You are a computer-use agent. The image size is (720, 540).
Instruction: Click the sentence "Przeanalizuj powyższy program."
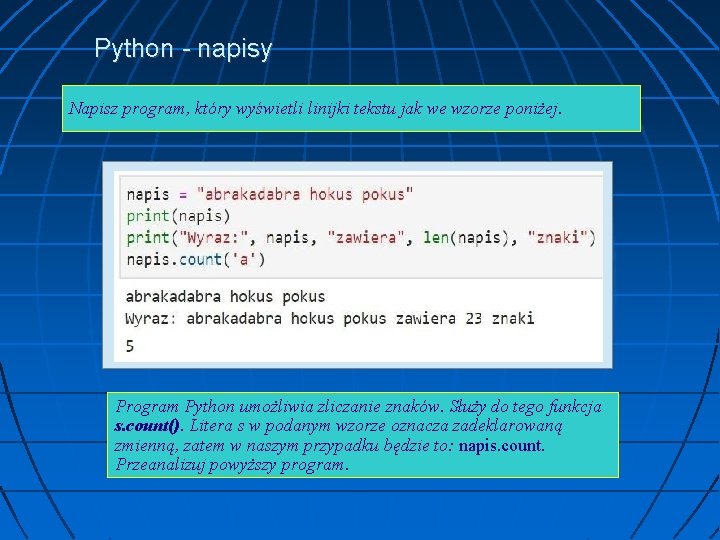232,465
